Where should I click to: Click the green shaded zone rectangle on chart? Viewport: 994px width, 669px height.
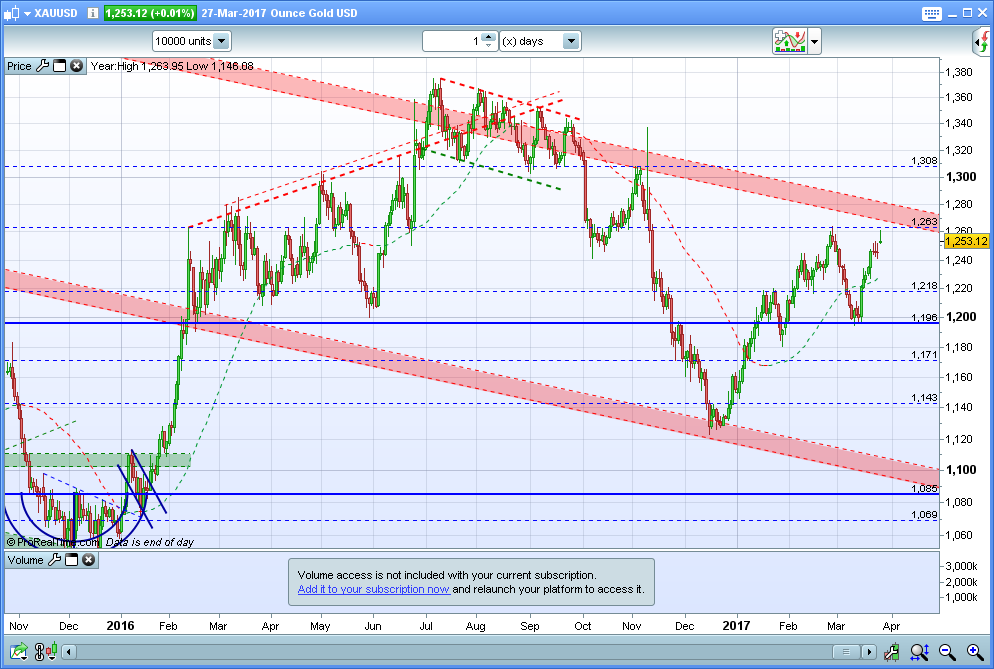tap(98, 460)
